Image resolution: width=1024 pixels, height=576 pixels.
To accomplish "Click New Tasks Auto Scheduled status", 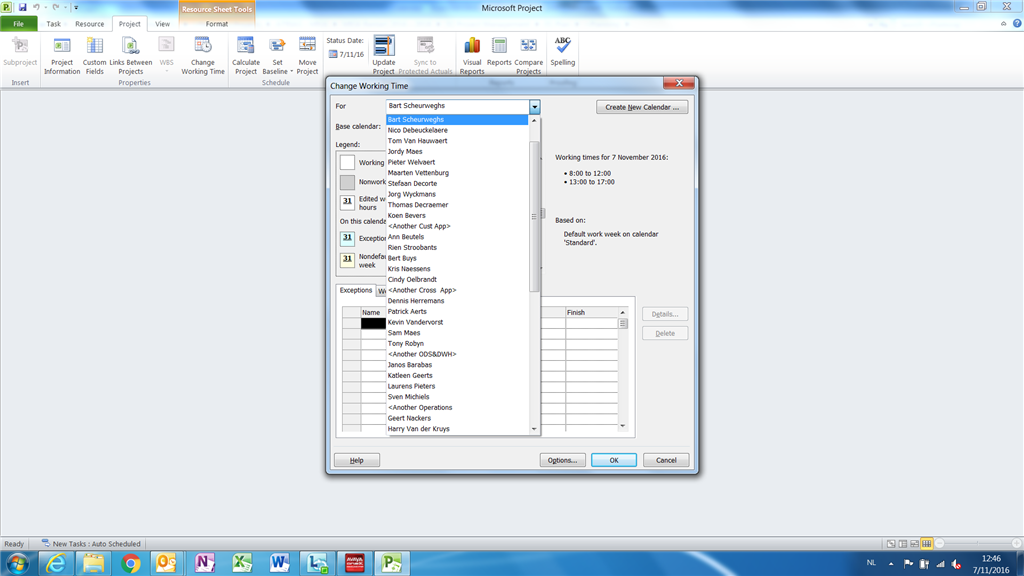I will [x=91, y=543].
